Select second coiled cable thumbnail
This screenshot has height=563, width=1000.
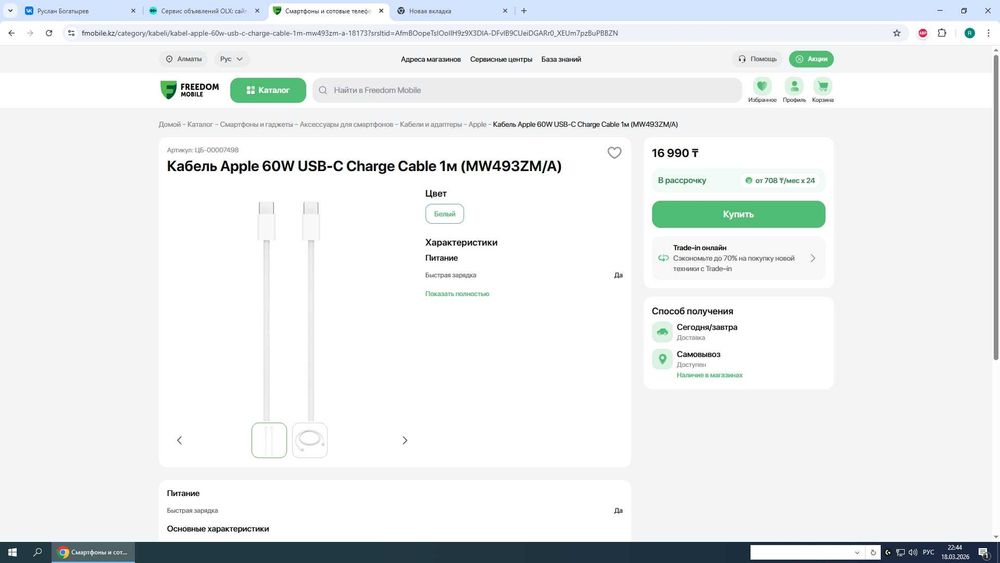(x=310, y=441)
